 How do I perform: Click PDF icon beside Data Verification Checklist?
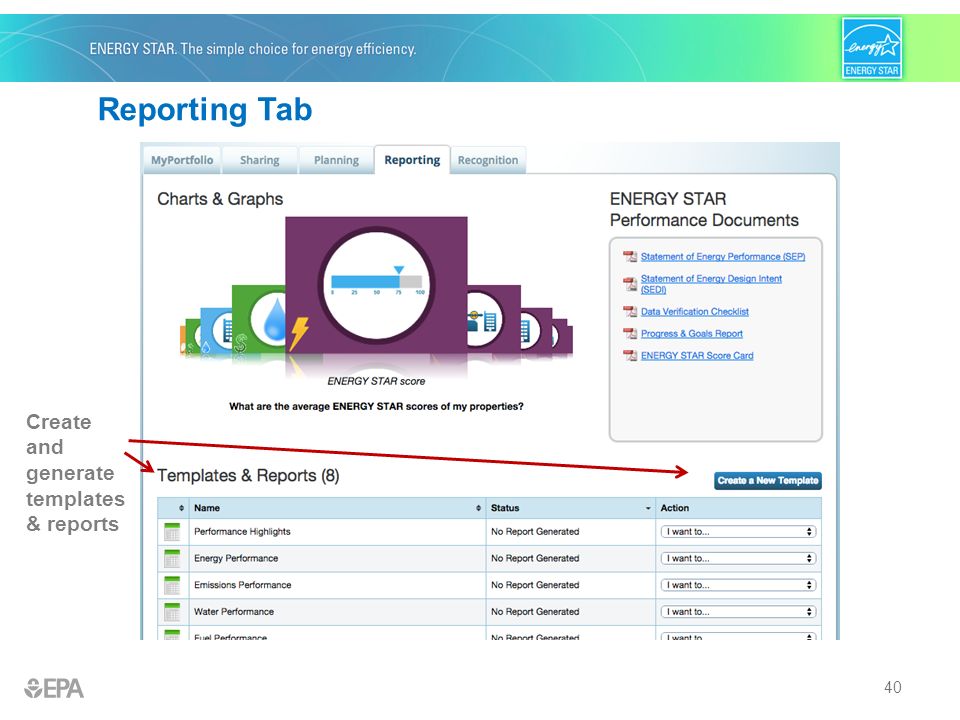tap(630, 312)
